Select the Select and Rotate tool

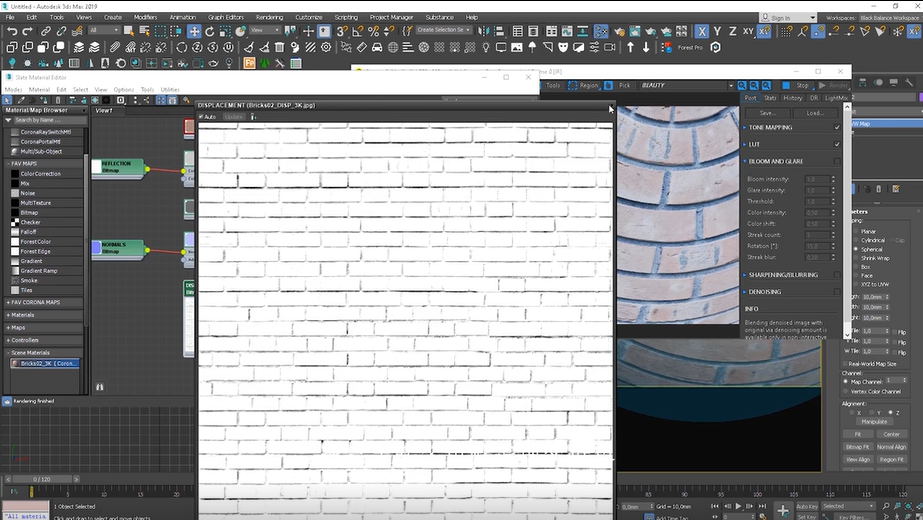click(x=210, y=31)
